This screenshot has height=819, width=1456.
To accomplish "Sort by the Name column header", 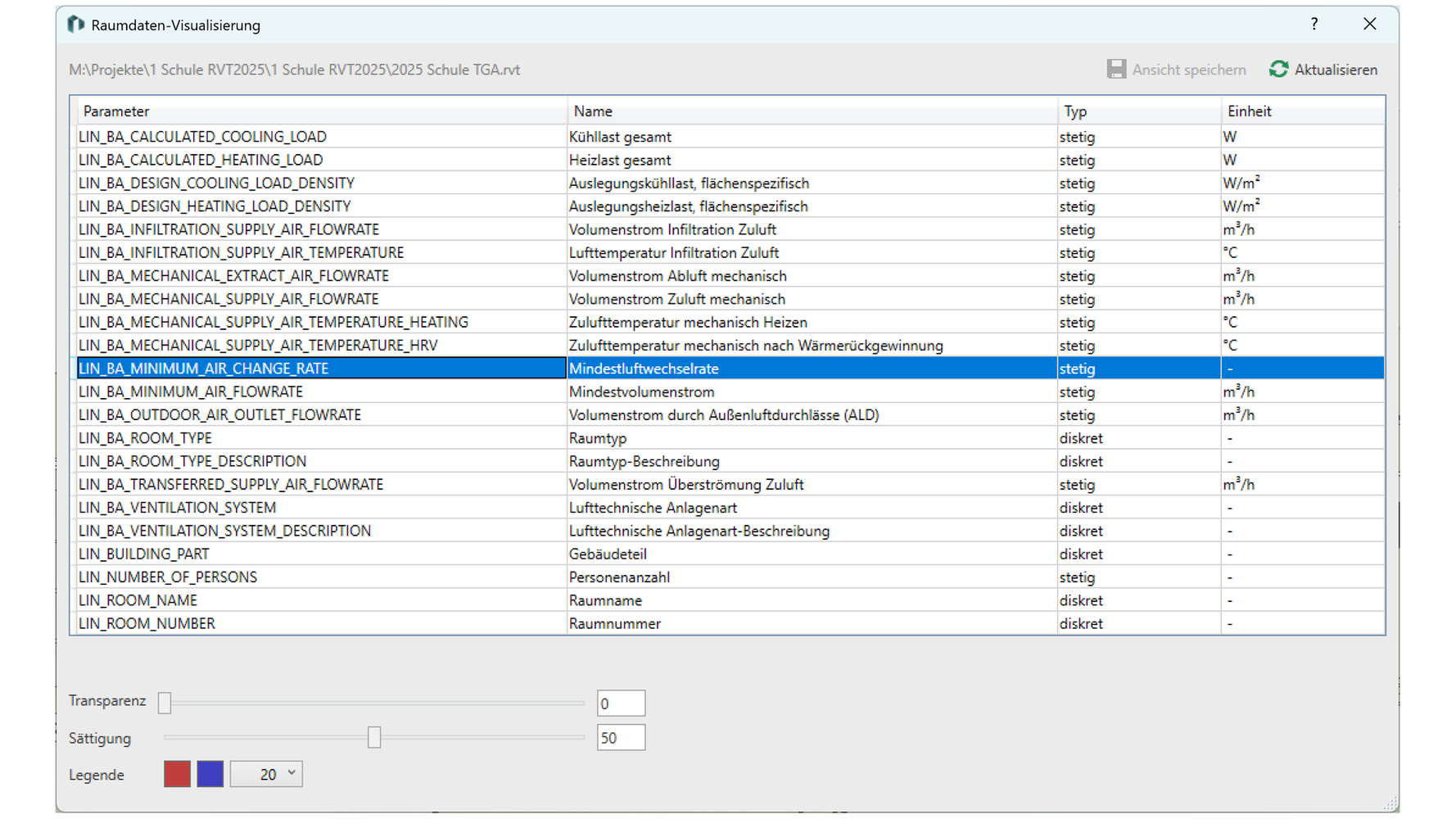I will 593,111.
